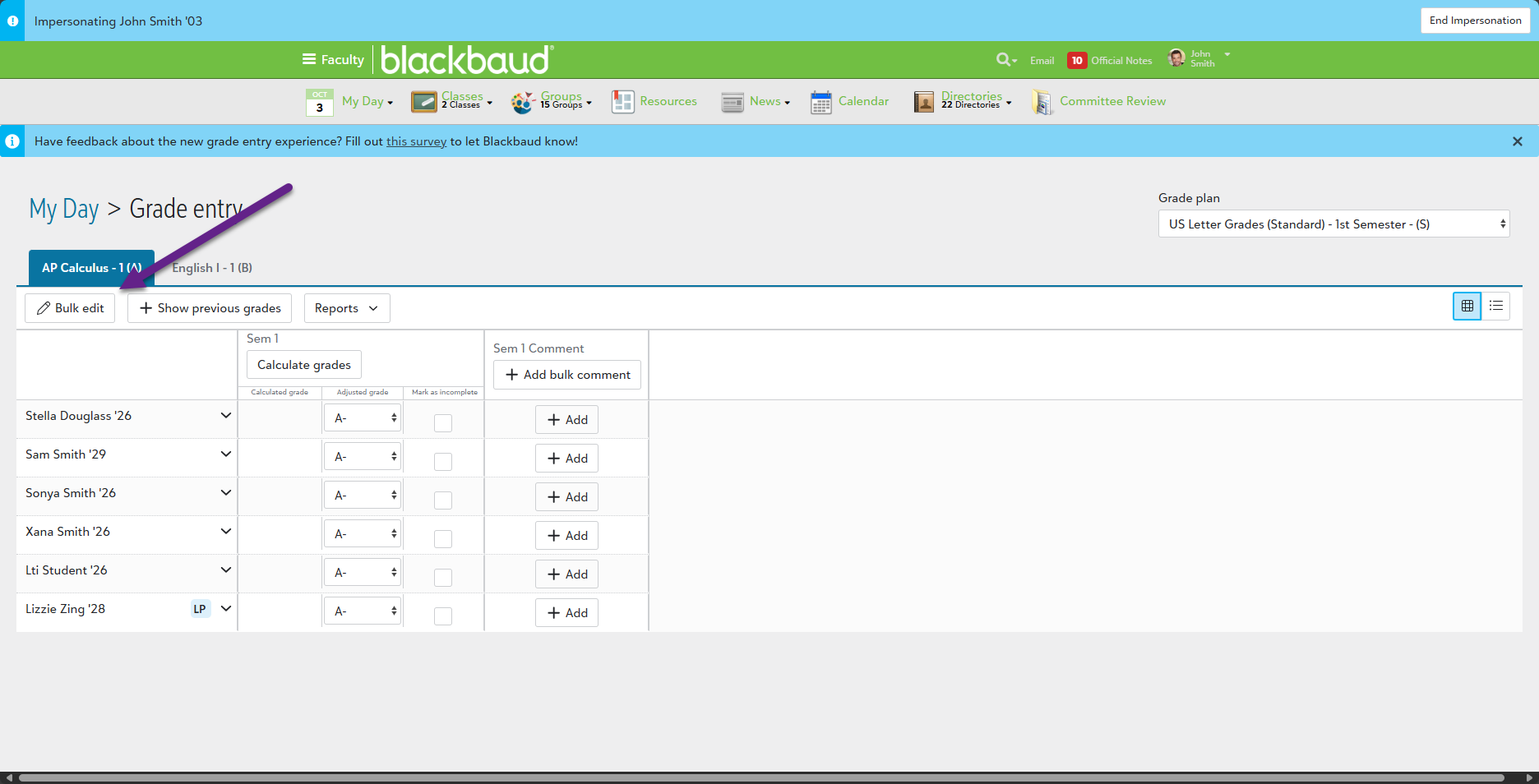This screenshot has height=784, width=1539.
Task: Open Sam Smith adjusted grade dropdown
Action: (363, 457)
